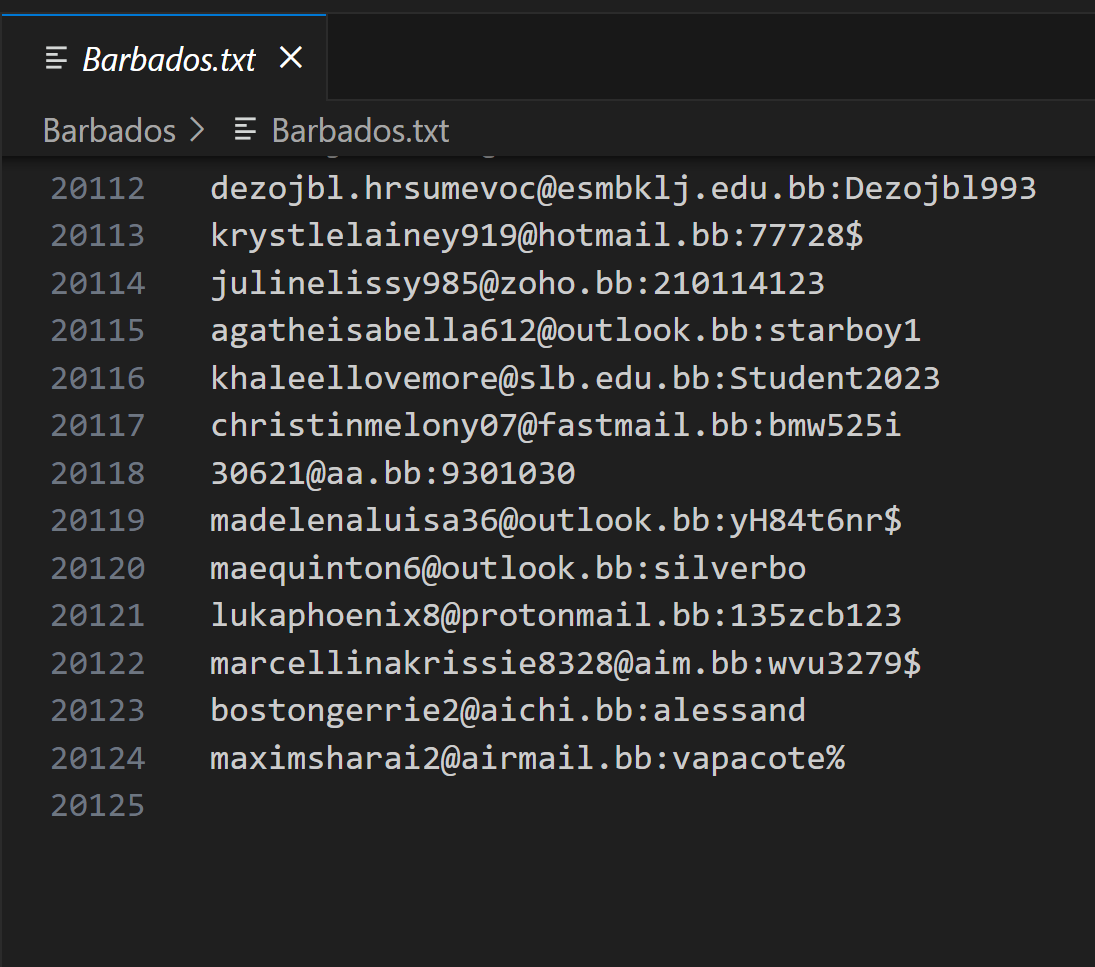Select the Barbados.txt tab title
Viewport: 1095px width, 967px height.
(x=169, y=60)
